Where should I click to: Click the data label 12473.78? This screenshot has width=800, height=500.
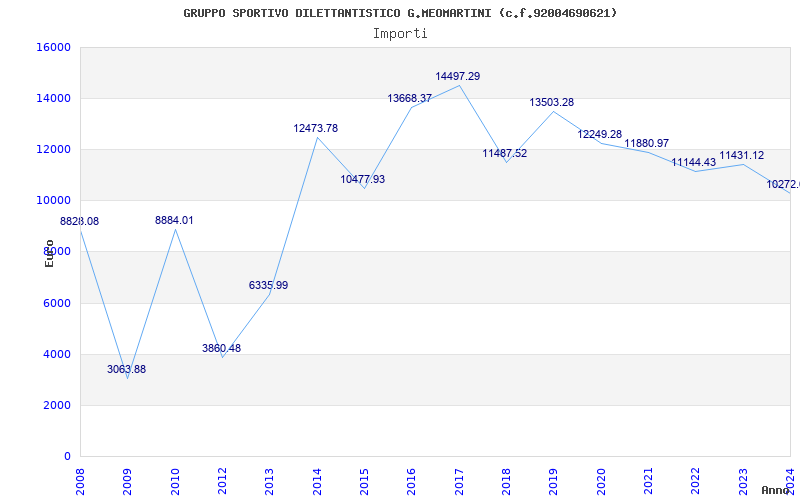pyautogui.click(x=315, y=129)
